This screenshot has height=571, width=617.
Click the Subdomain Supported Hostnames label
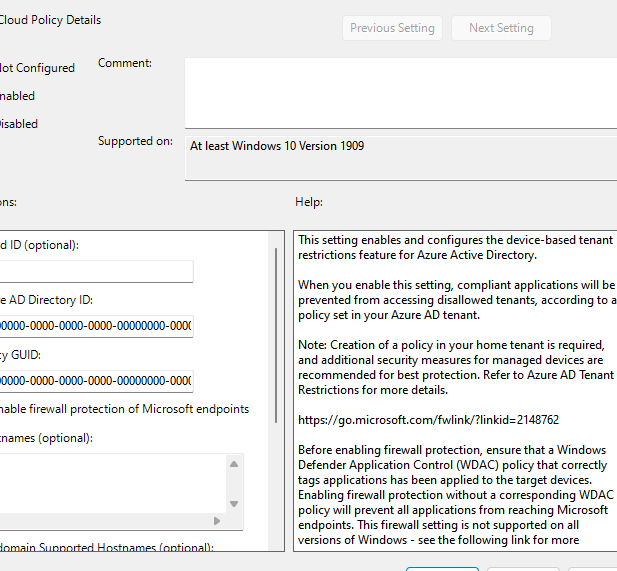[x=107, y=547]
